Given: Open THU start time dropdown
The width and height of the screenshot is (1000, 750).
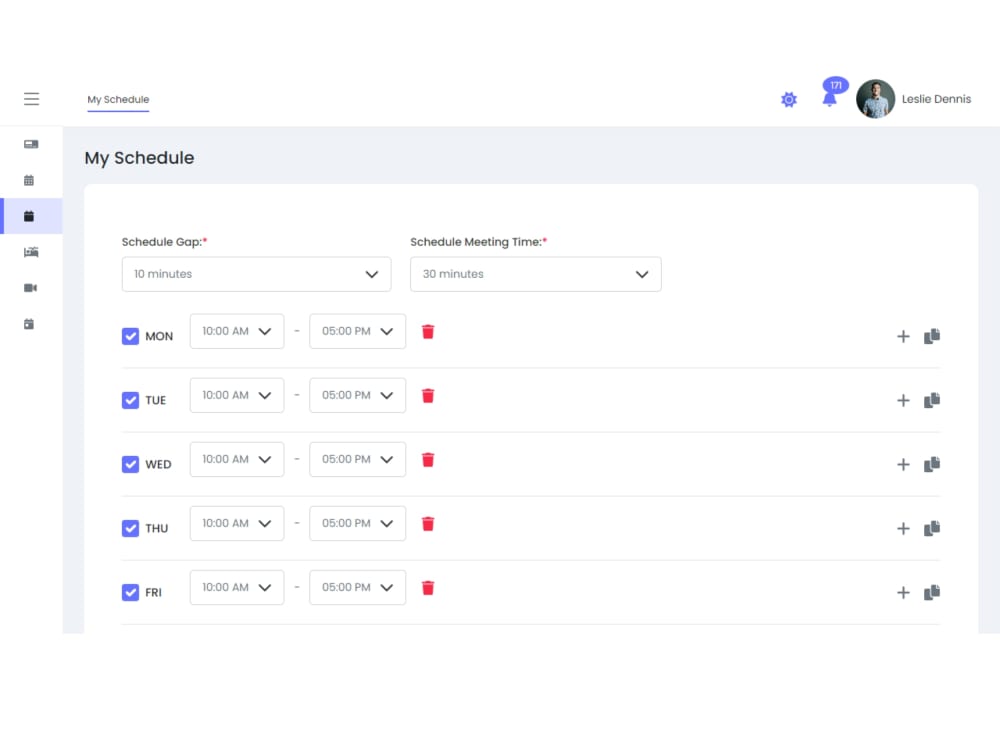Looking at the screenshot, I should (237, 524).
